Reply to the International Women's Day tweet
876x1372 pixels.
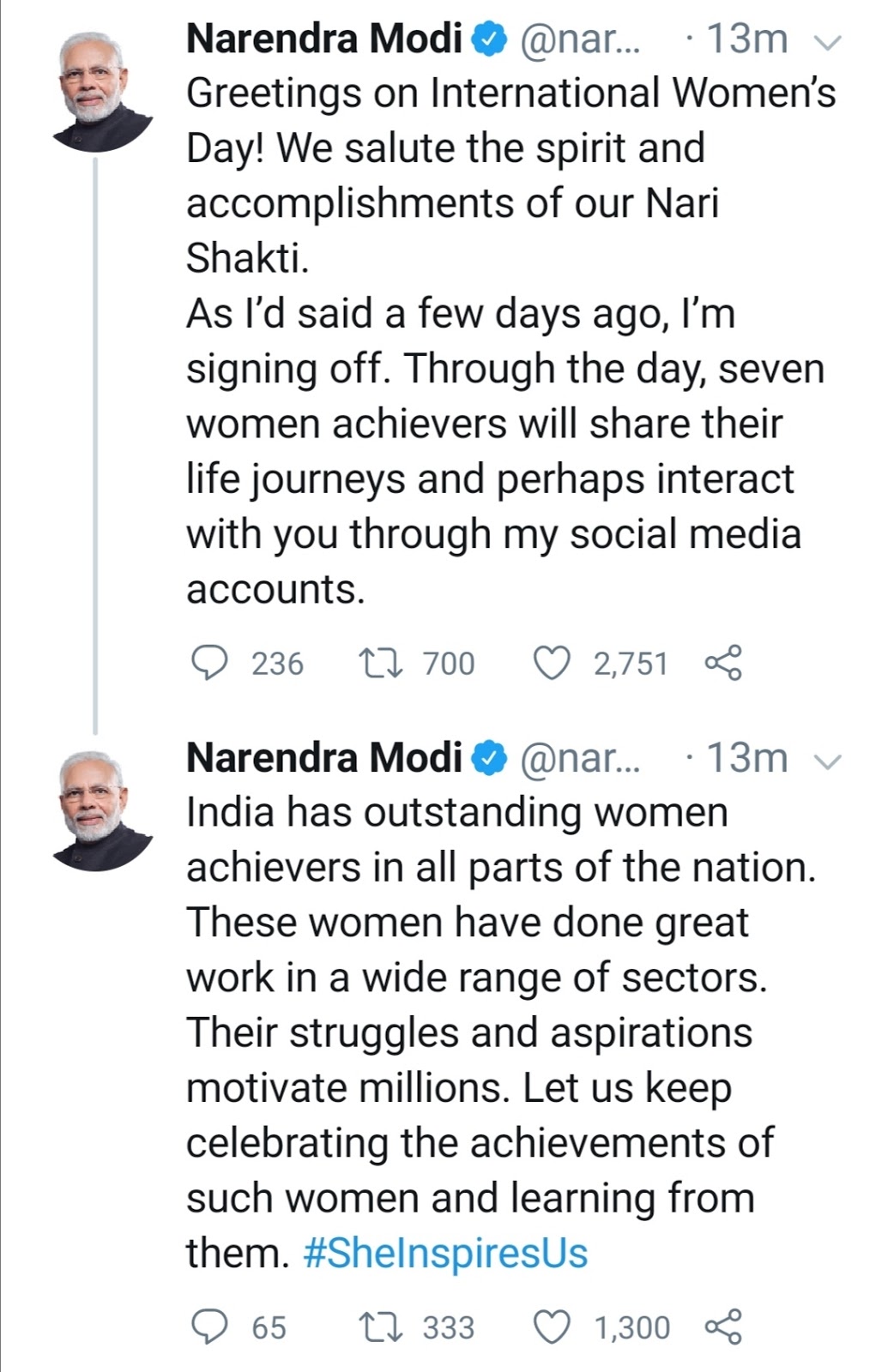pyautogui.click(x=208, y=664)
